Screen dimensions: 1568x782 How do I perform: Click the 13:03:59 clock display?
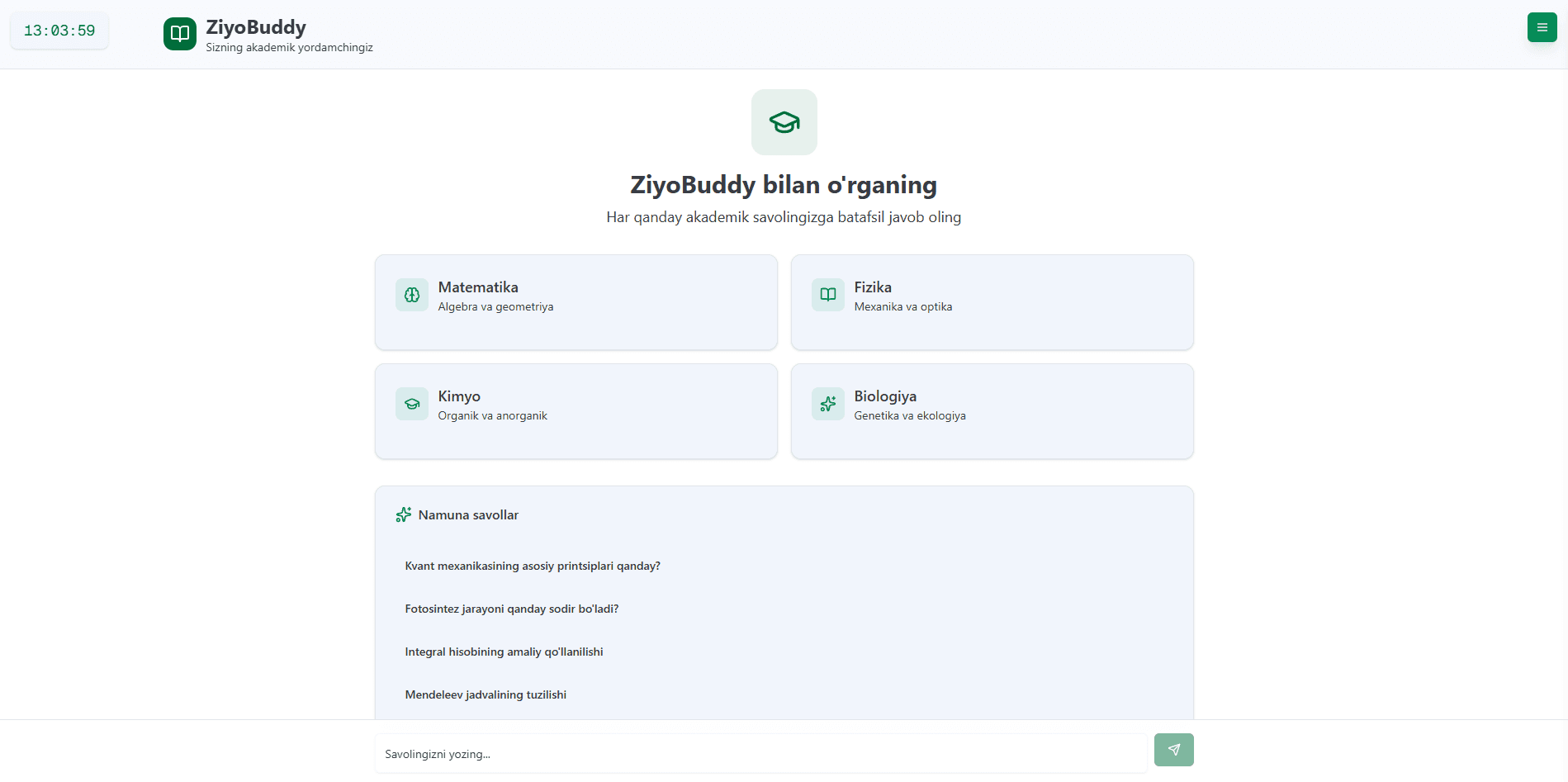[59, 31]
